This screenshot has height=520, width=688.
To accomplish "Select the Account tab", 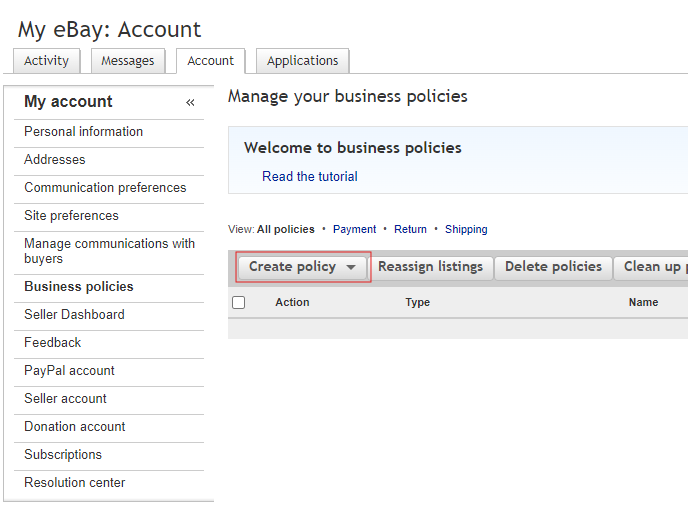I will click(211, 61).
